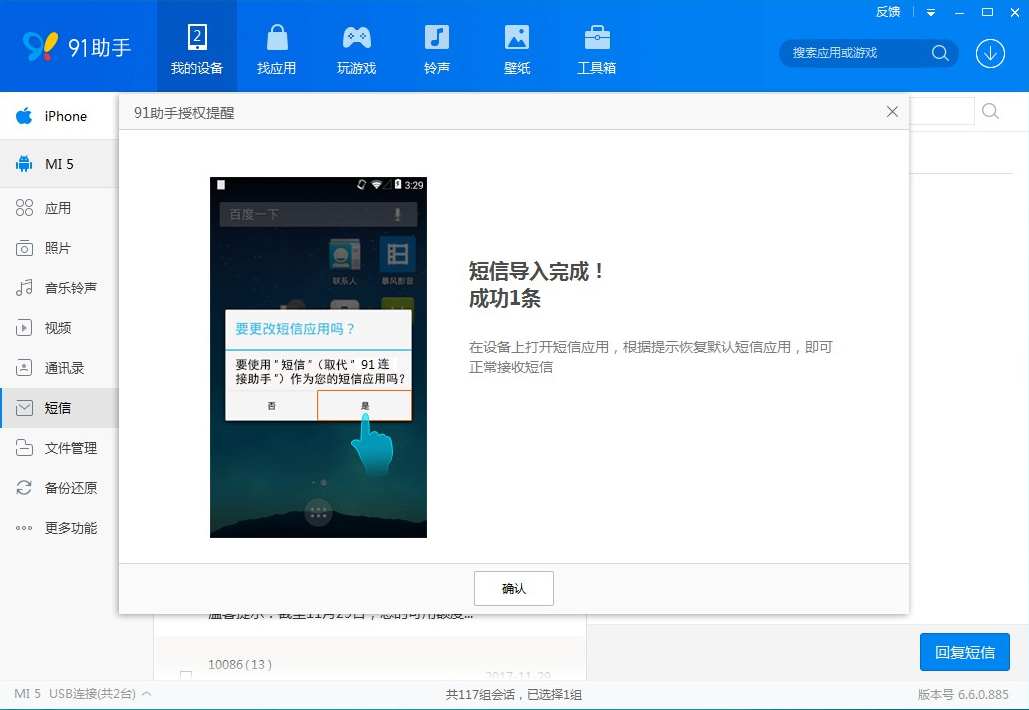Open the 工具箱 toolbox tab
The height and width of the screenshot is (710, 1029).
click(x=597, y=47)
